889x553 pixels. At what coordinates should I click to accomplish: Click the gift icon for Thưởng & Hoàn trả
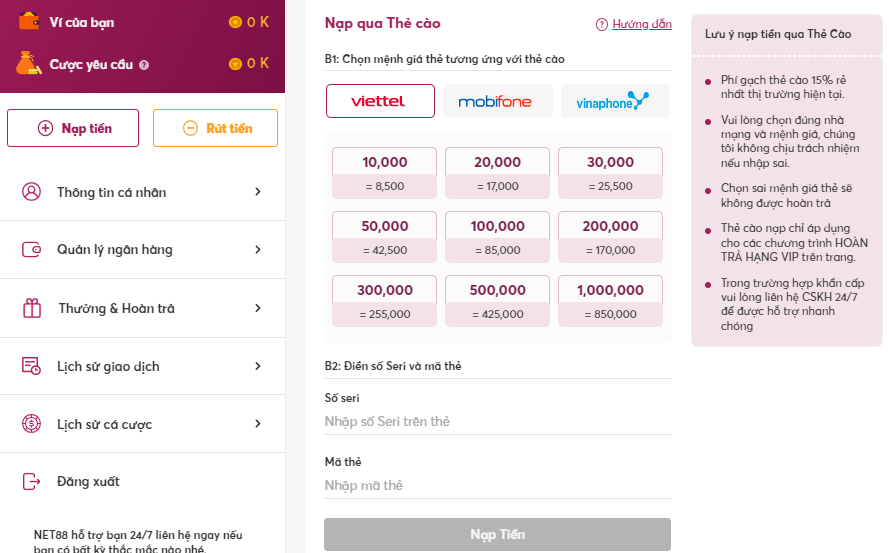(x=32, y=308)
